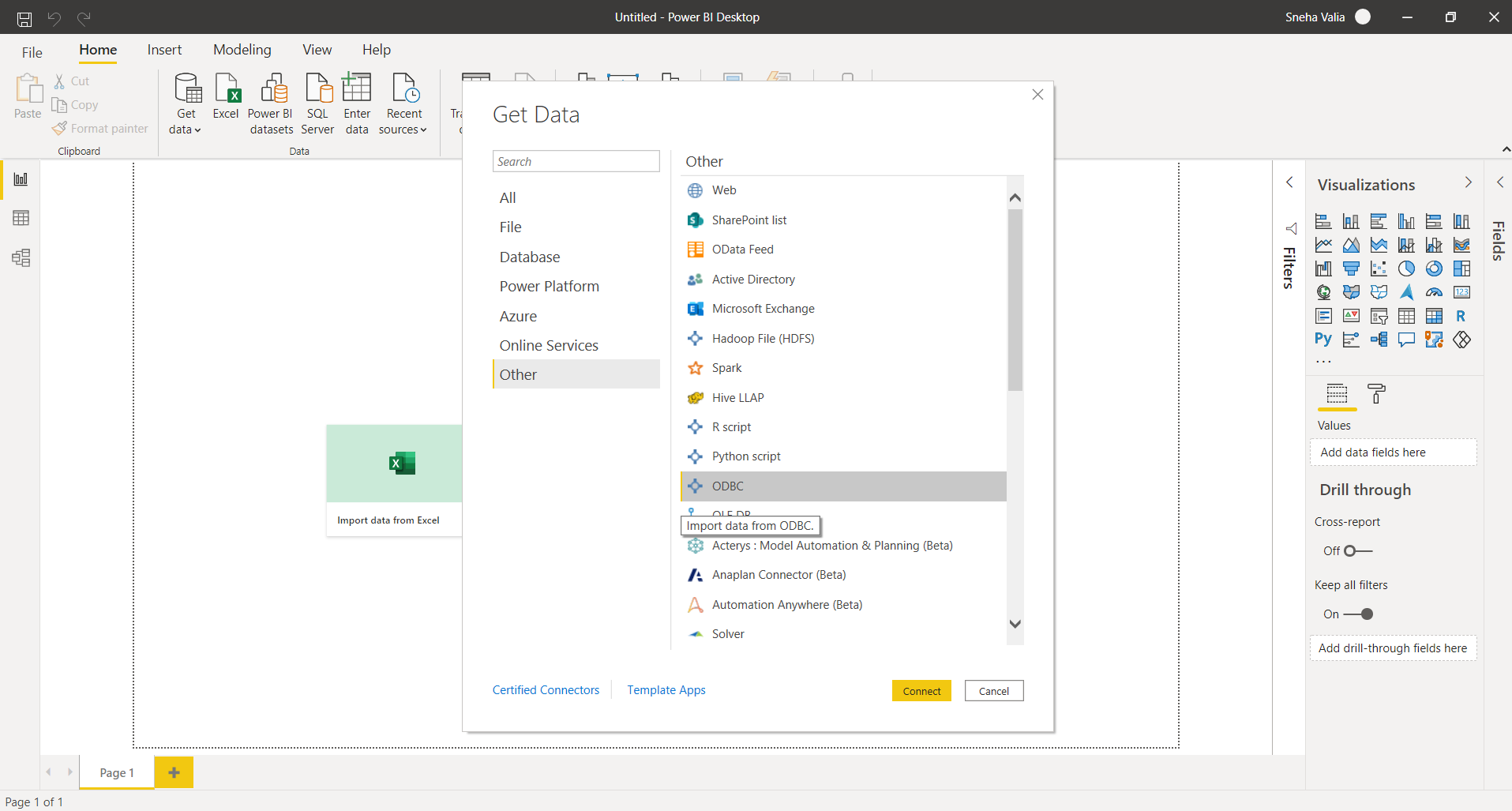
Task: Open the Template Apps link
Action: [x=666, y=690]
